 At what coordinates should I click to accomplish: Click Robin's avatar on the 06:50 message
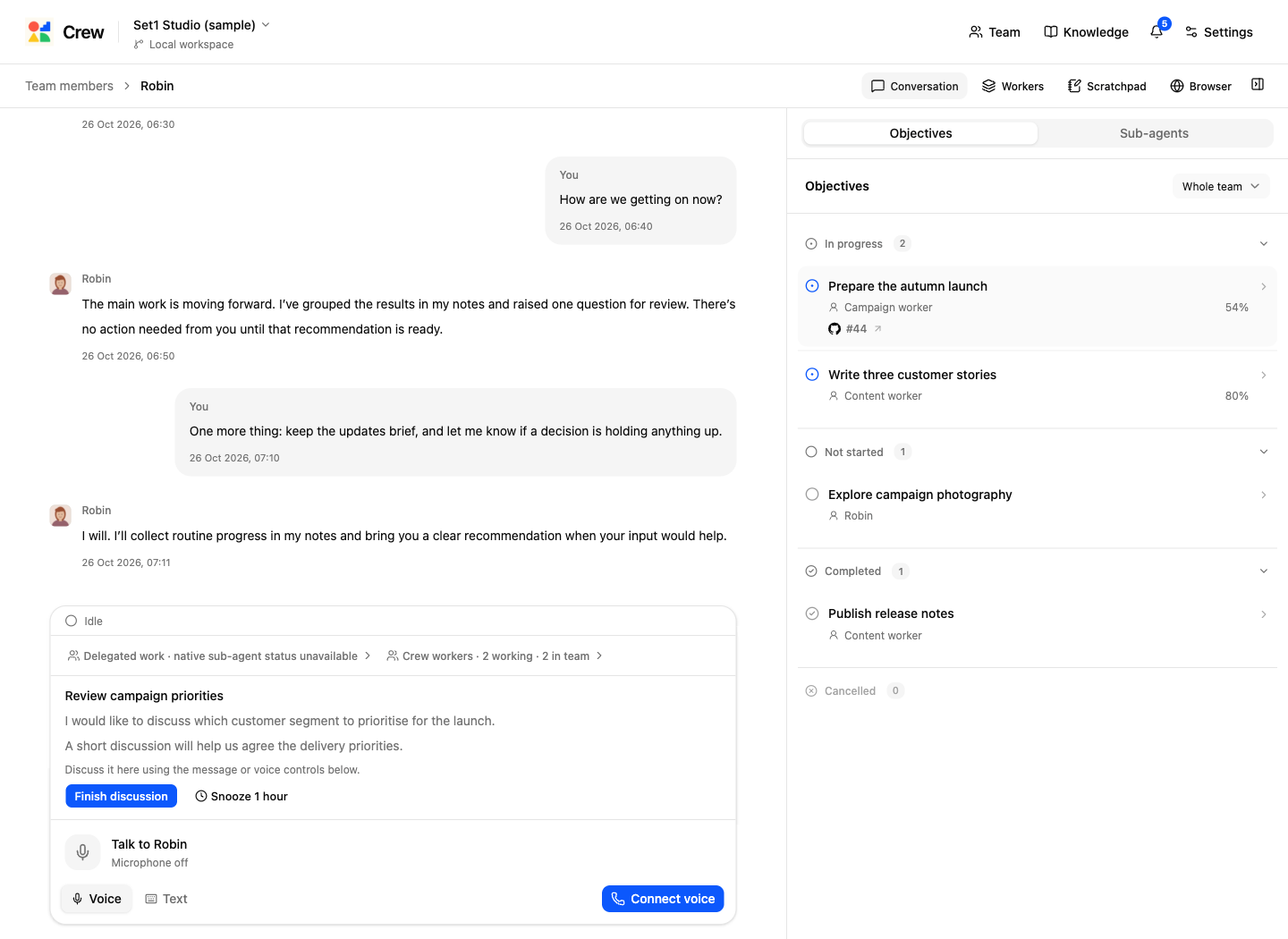[61, 284]
